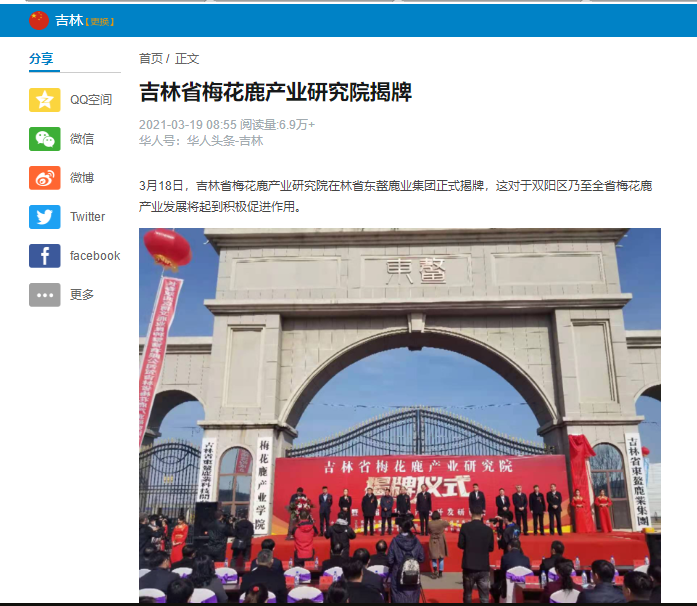
Task: Open more share options ellipsis icon
Action: coord(45,295)
